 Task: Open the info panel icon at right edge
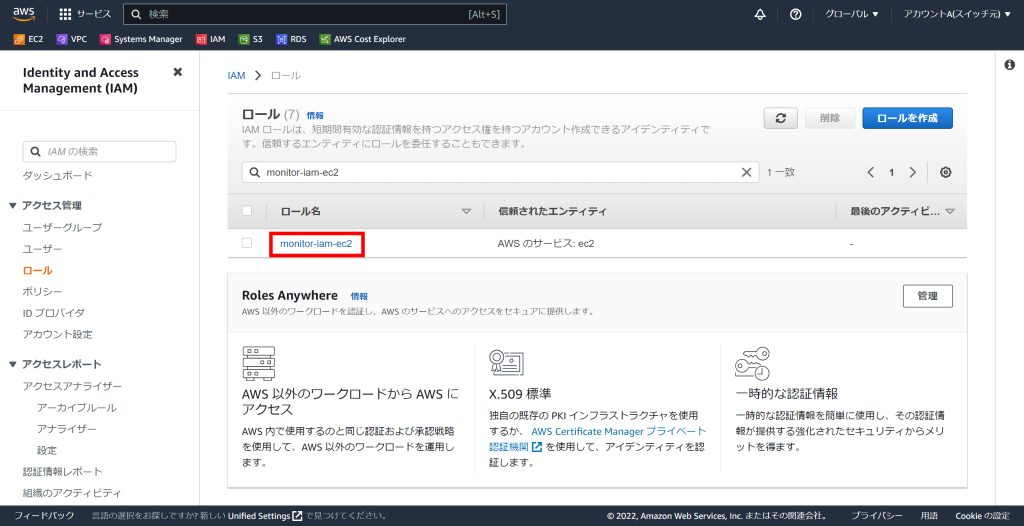[x=1010, y=65]
